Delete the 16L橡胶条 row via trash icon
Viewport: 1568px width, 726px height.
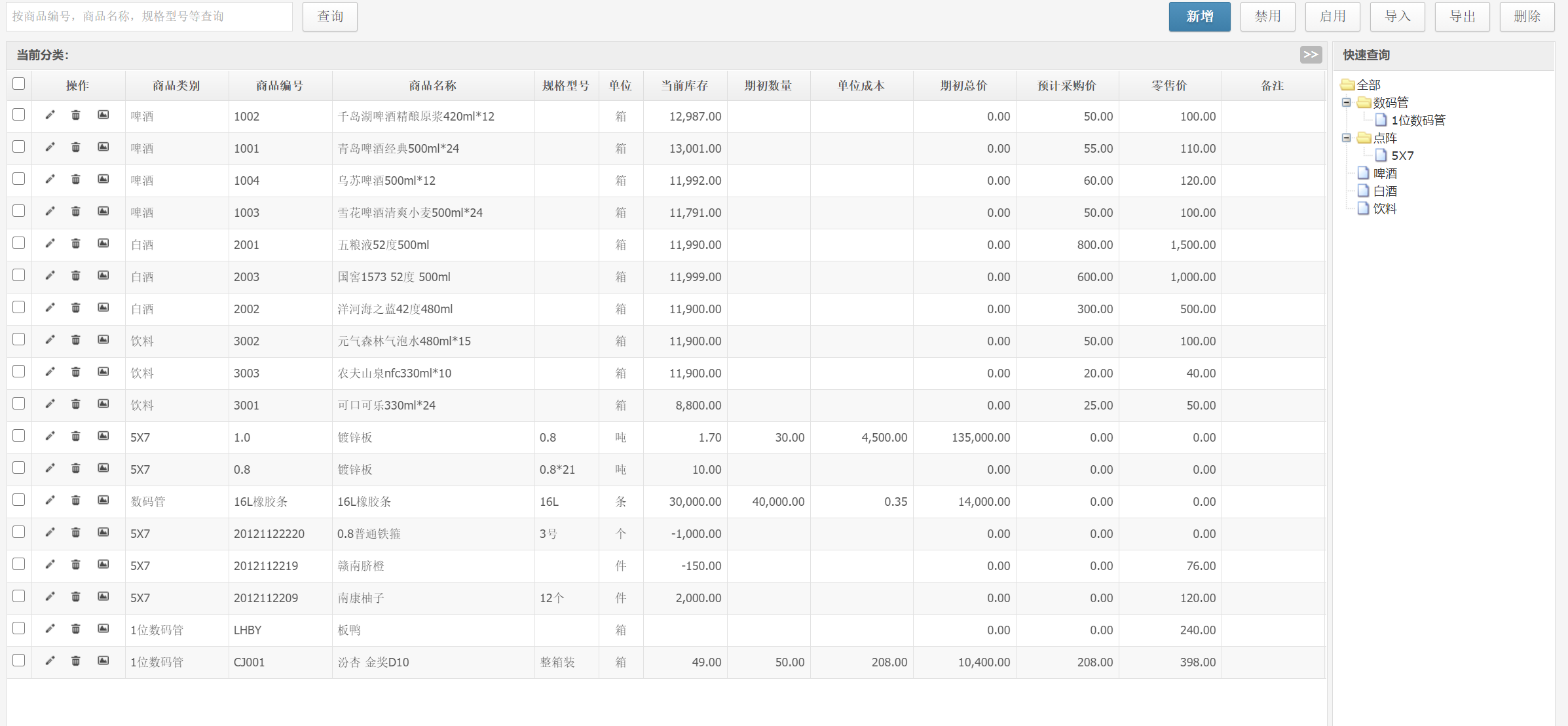[76, 501]
